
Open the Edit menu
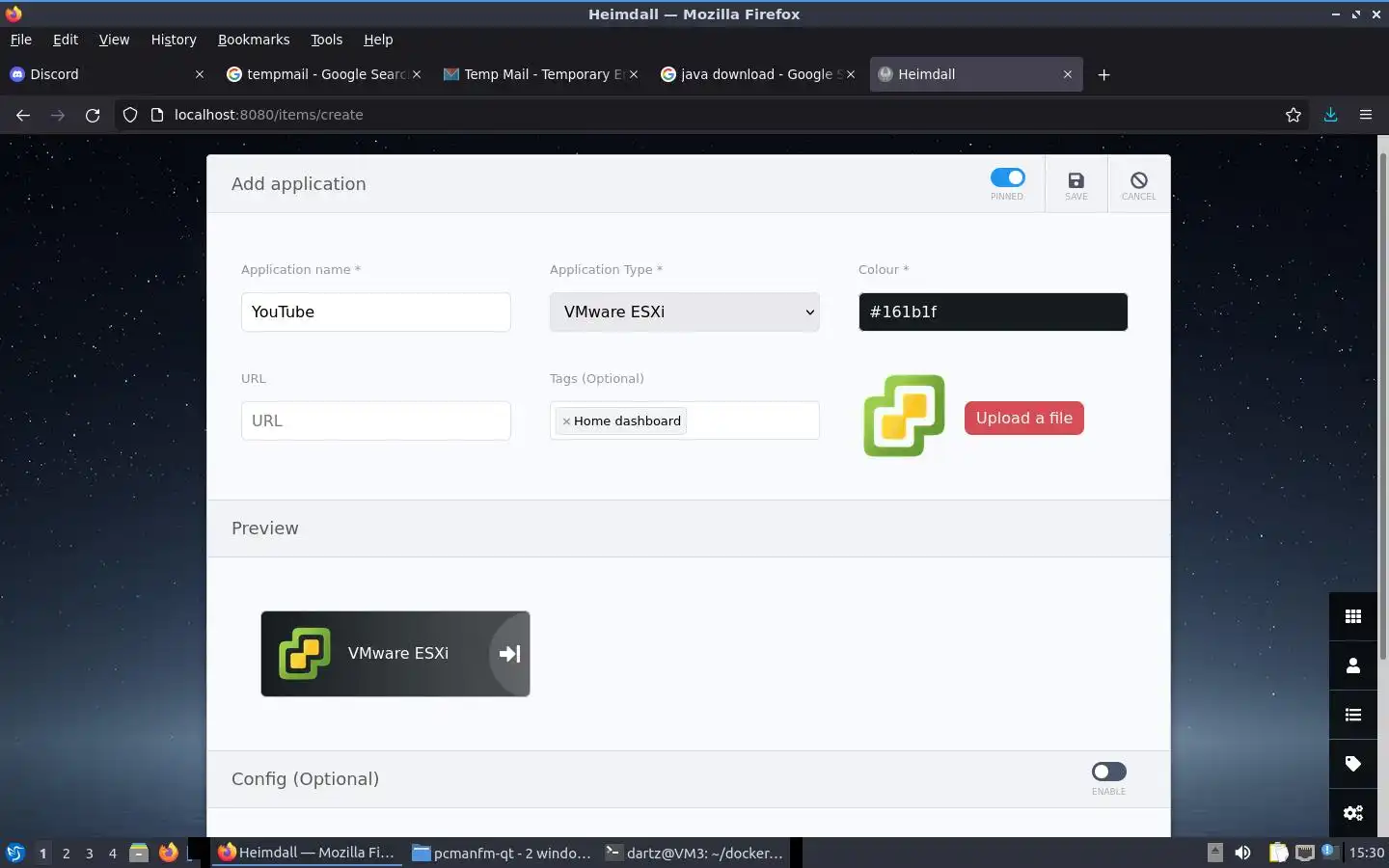66,40
